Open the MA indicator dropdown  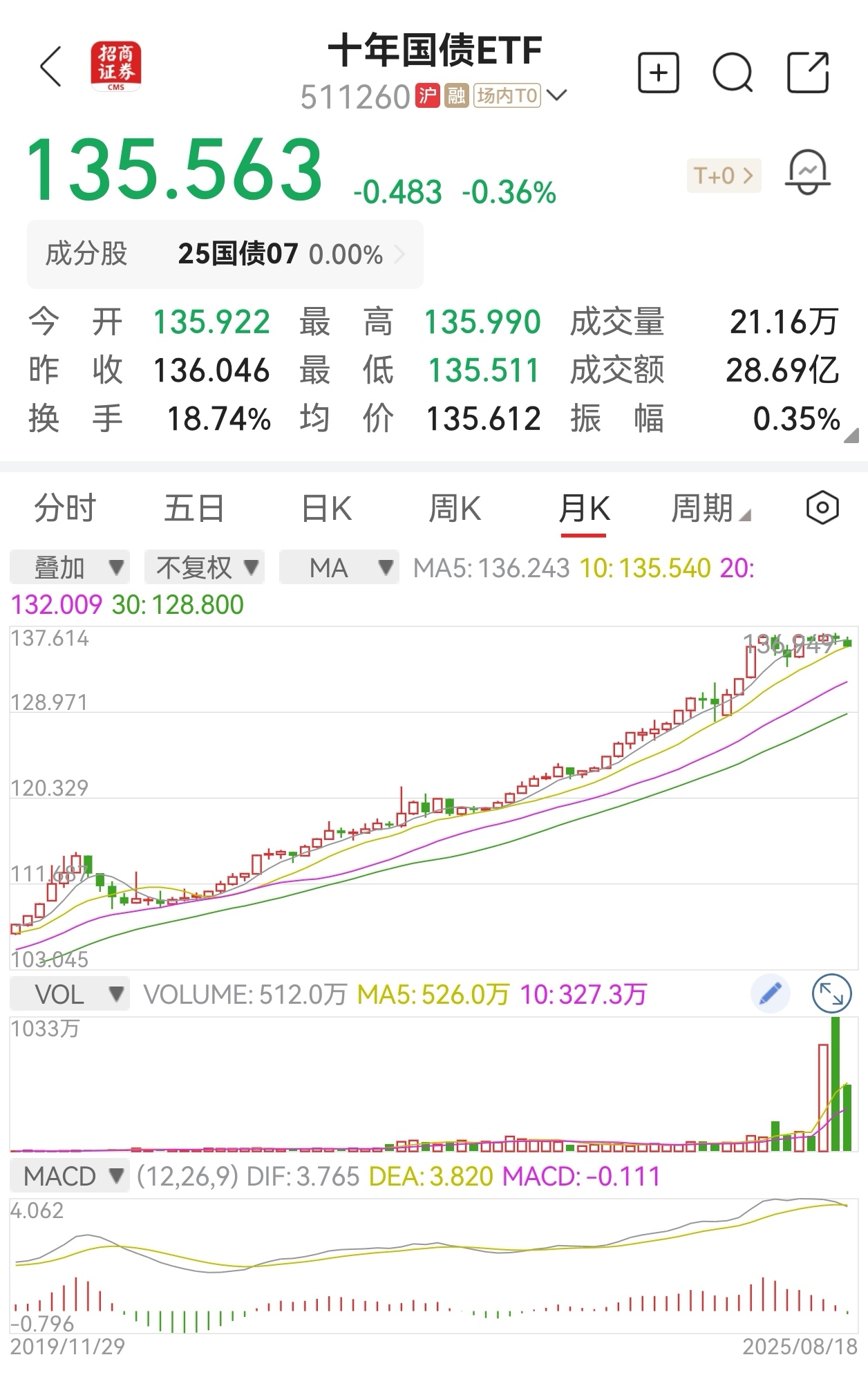click(x=339, y=568)
